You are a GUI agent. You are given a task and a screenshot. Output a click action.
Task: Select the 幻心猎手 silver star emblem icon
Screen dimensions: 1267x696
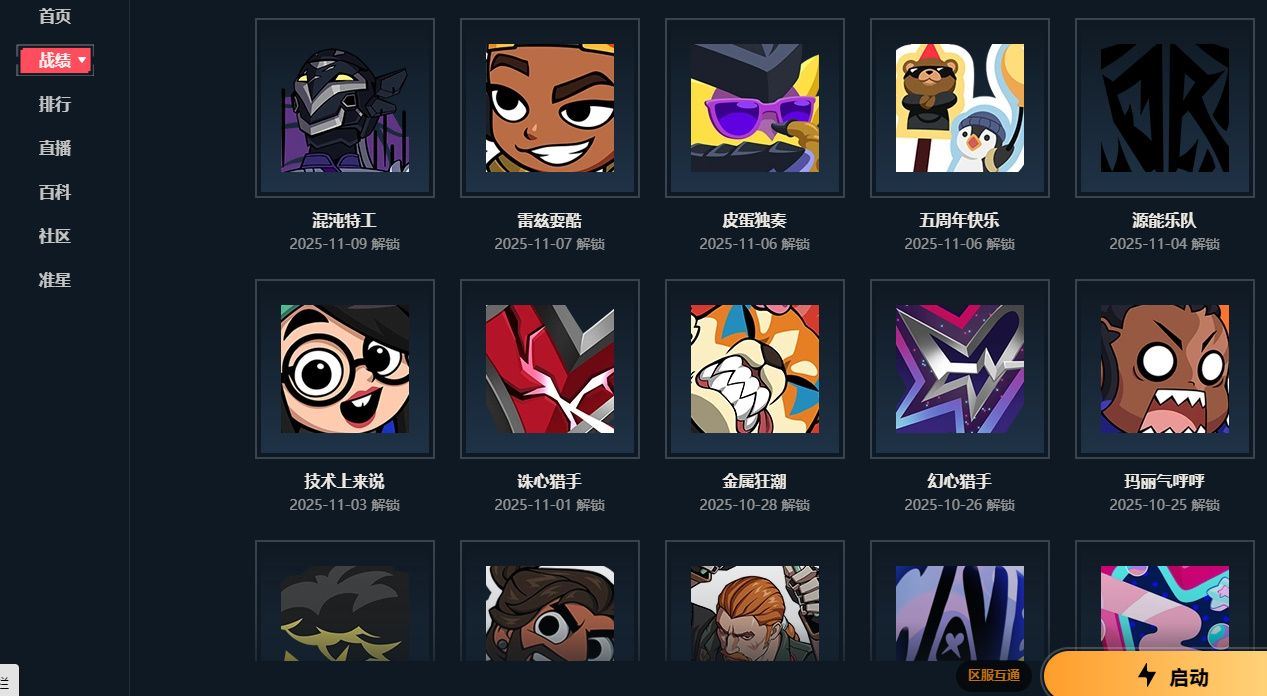pos(960,369)
